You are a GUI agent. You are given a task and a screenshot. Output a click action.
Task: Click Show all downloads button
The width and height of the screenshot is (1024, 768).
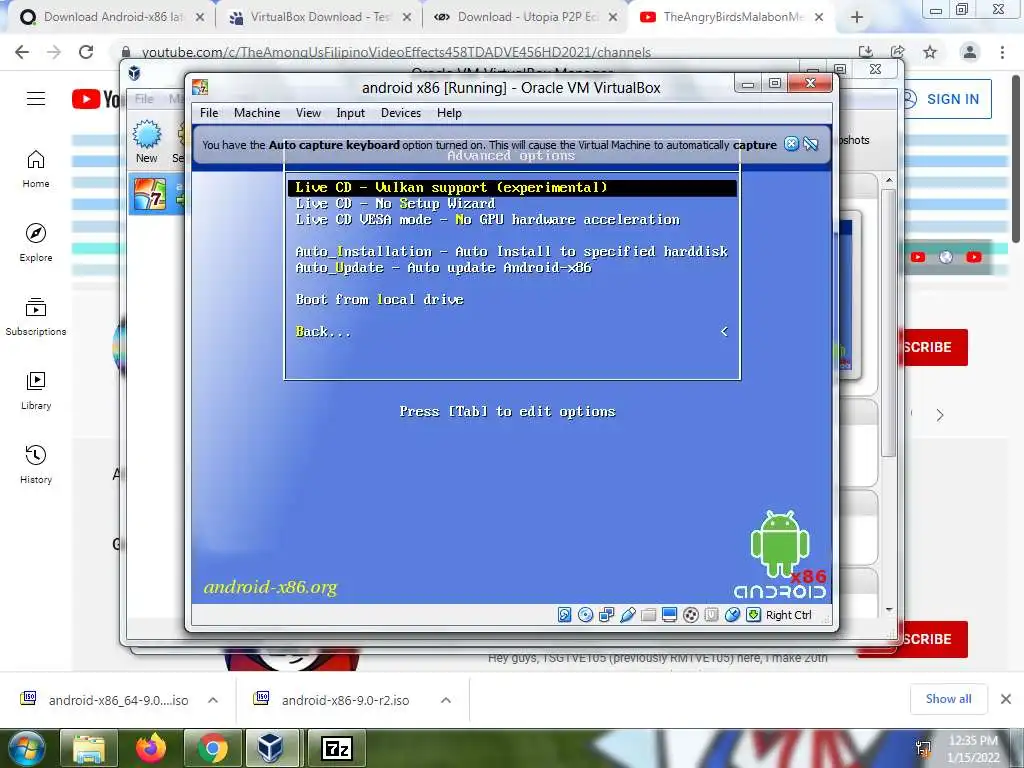tap(948, 699)
